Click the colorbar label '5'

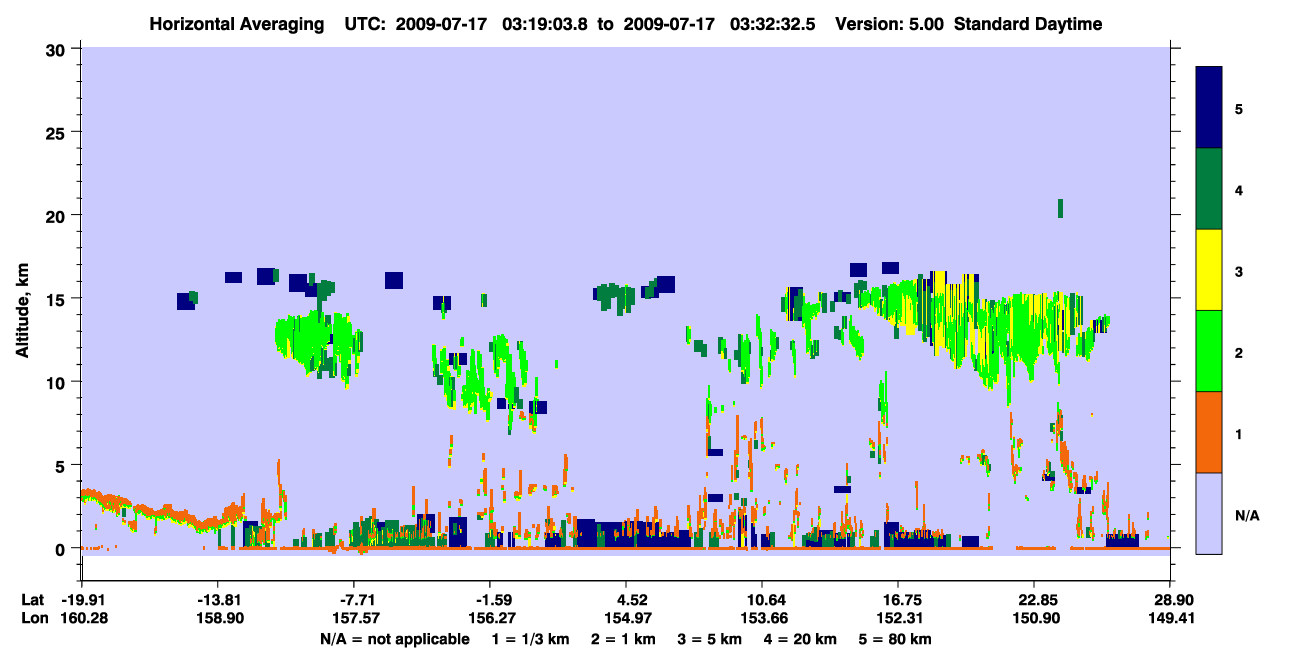point(1239,108)
